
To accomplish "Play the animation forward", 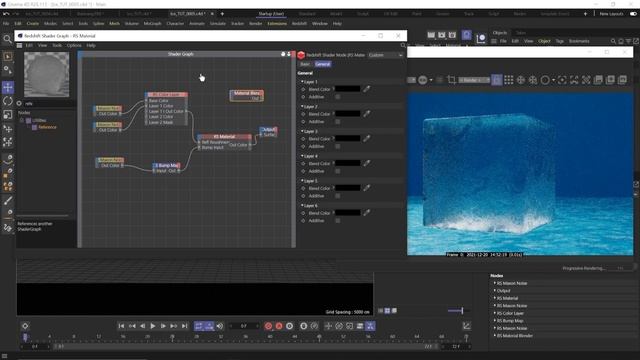I will 153,326.
